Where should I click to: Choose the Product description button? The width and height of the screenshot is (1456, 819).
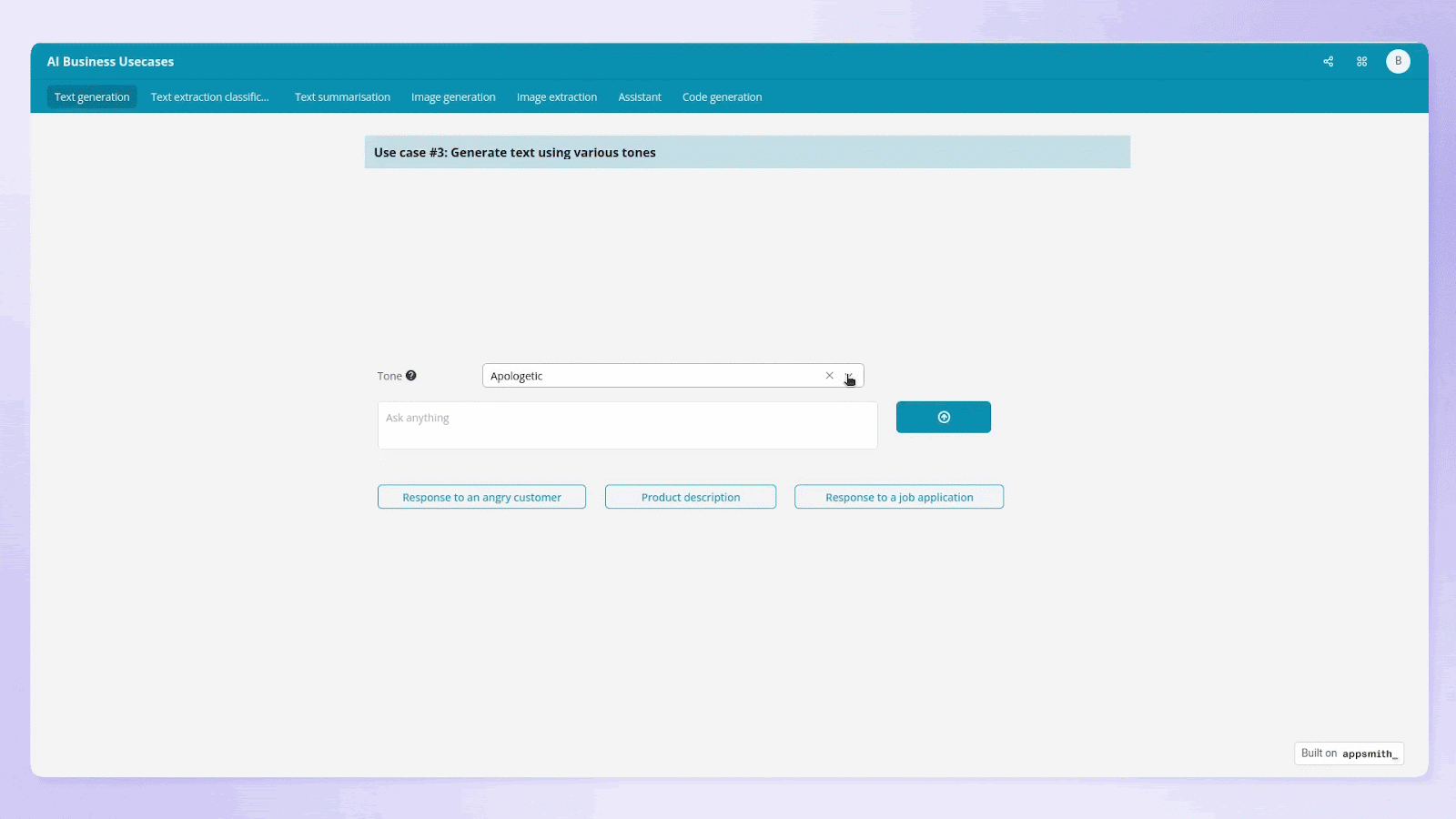[x=690, y=497]
